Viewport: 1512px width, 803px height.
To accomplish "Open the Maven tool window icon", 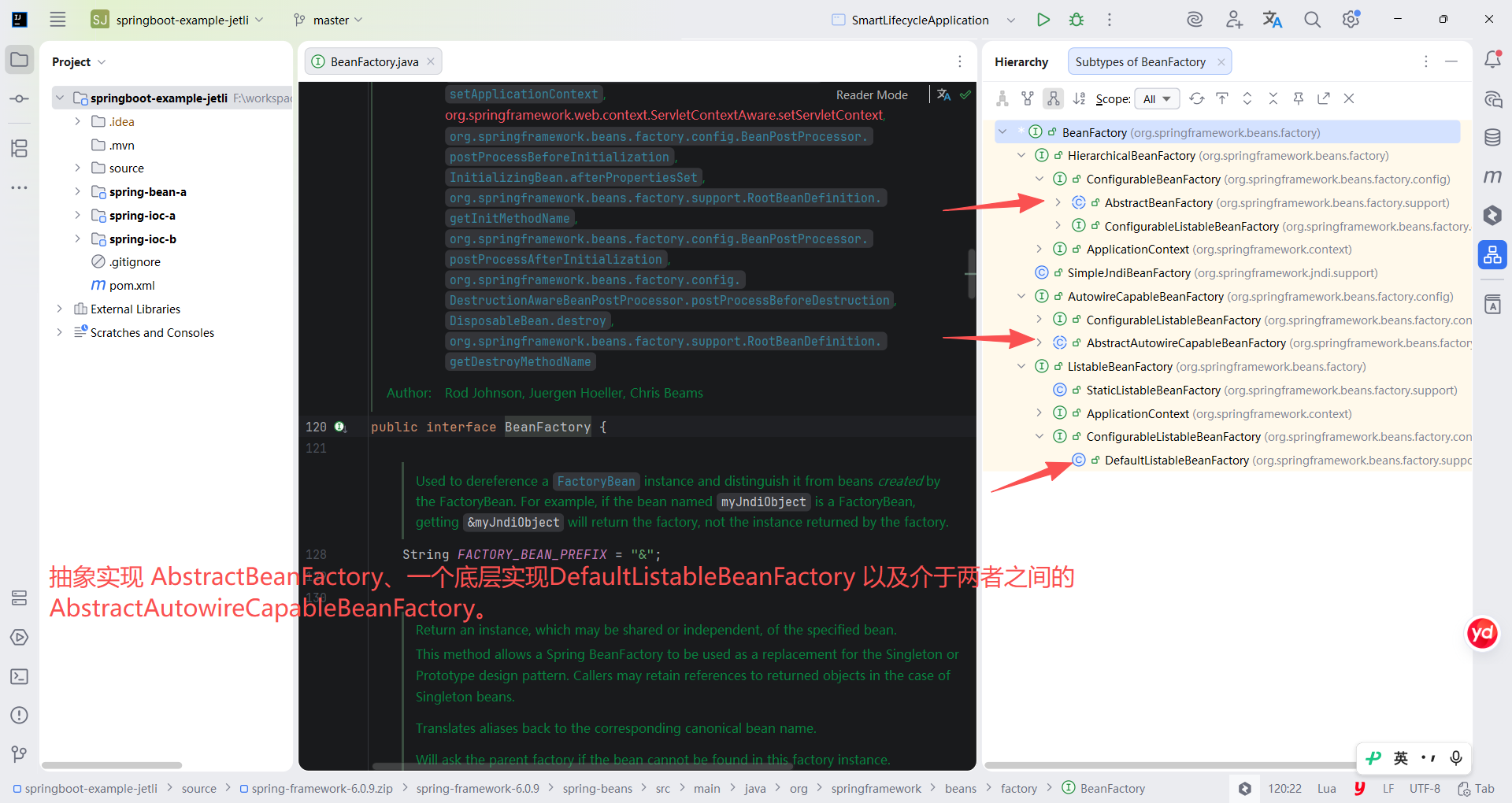I will coord(1492,176).
